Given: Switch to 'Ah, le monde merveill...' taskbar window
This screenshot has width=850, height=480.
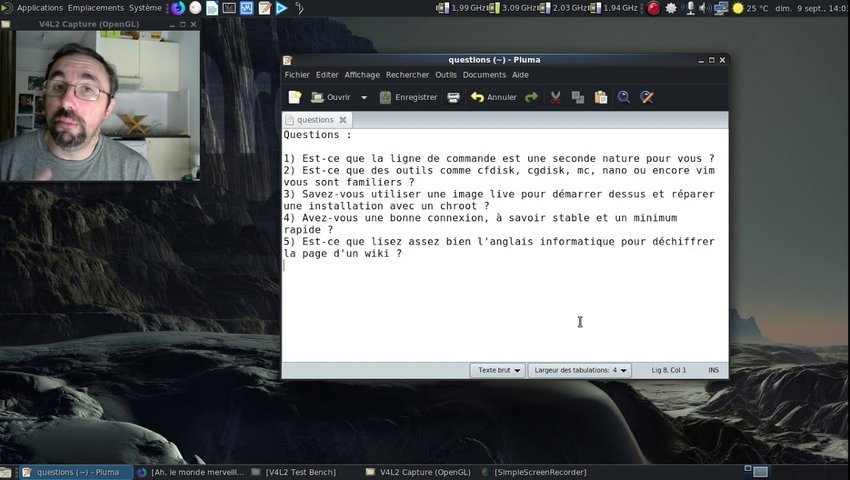Looking at the screenshot, I should 190,472.
